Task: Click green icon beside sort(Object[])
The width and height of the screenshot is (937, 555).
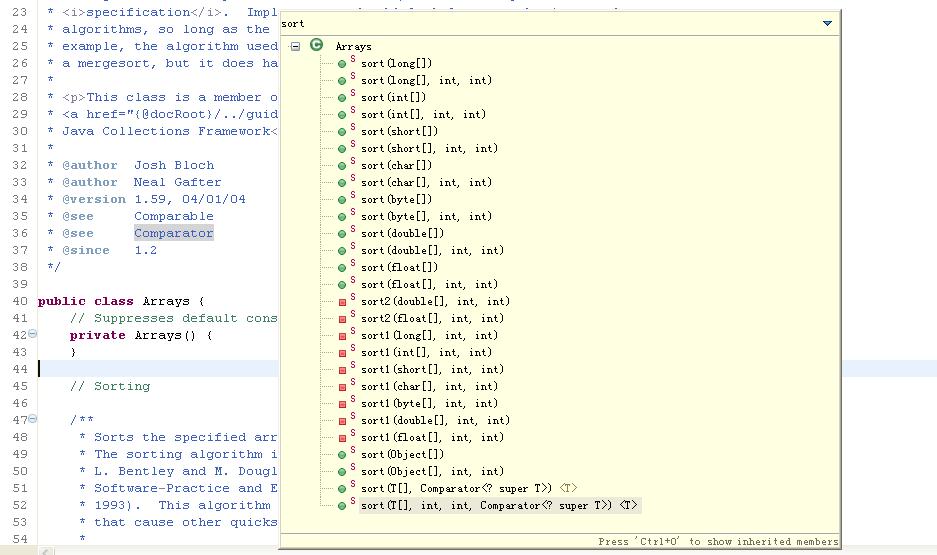Action: click(342, 455)
